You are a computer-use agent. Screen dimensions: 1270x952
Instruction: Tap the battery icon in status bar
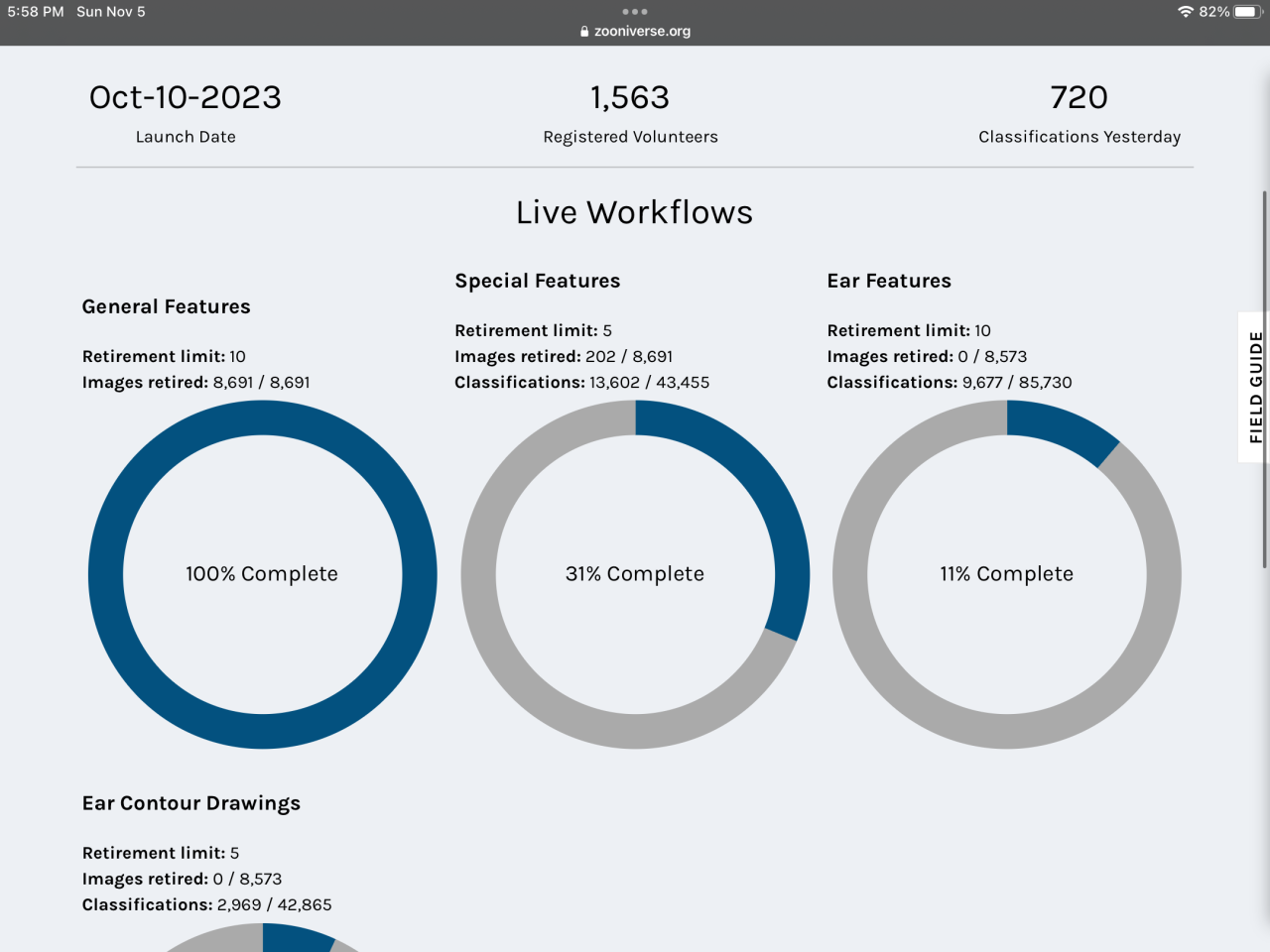[1247, 12]
